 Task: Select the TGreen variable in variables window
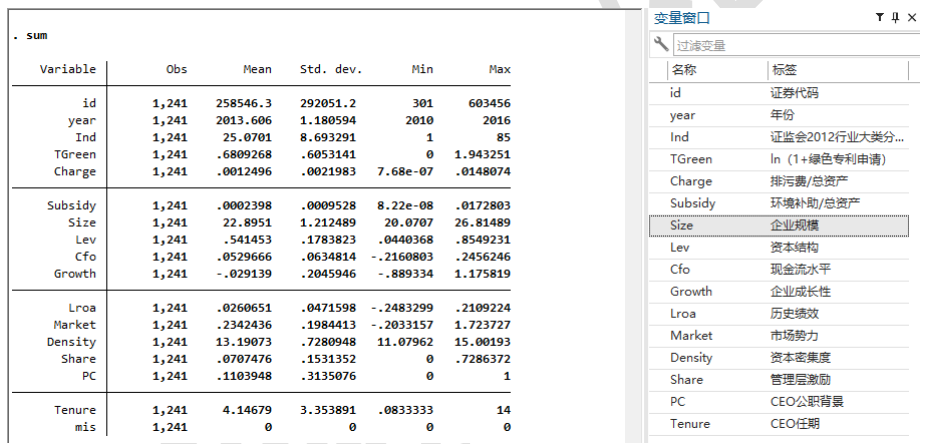[779, 159]
